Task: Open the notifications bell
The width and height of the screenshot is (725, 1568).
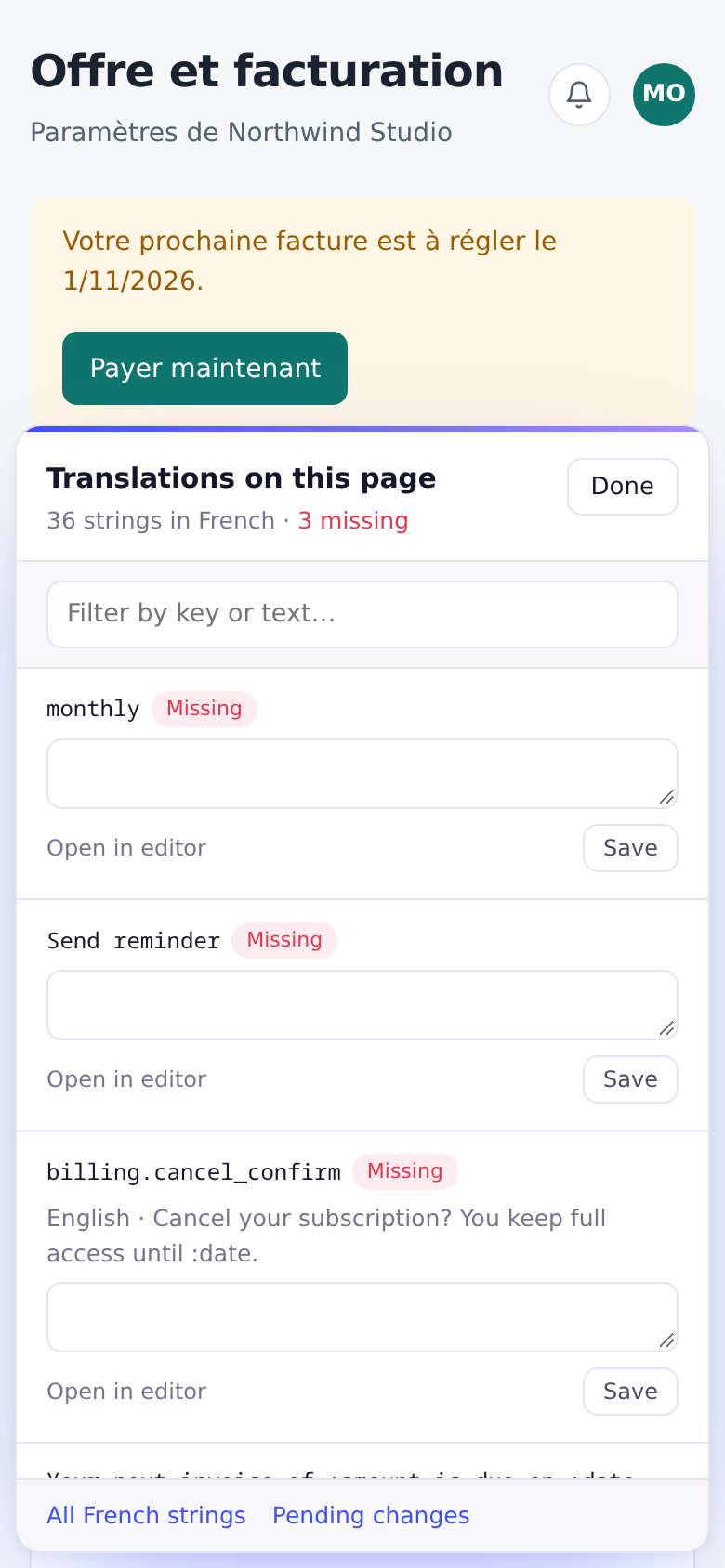Action: [579, 94]
